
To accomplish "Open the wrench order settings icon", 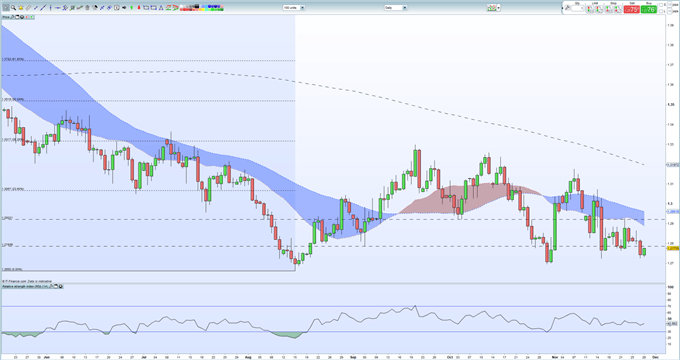I will coord(567,8).
